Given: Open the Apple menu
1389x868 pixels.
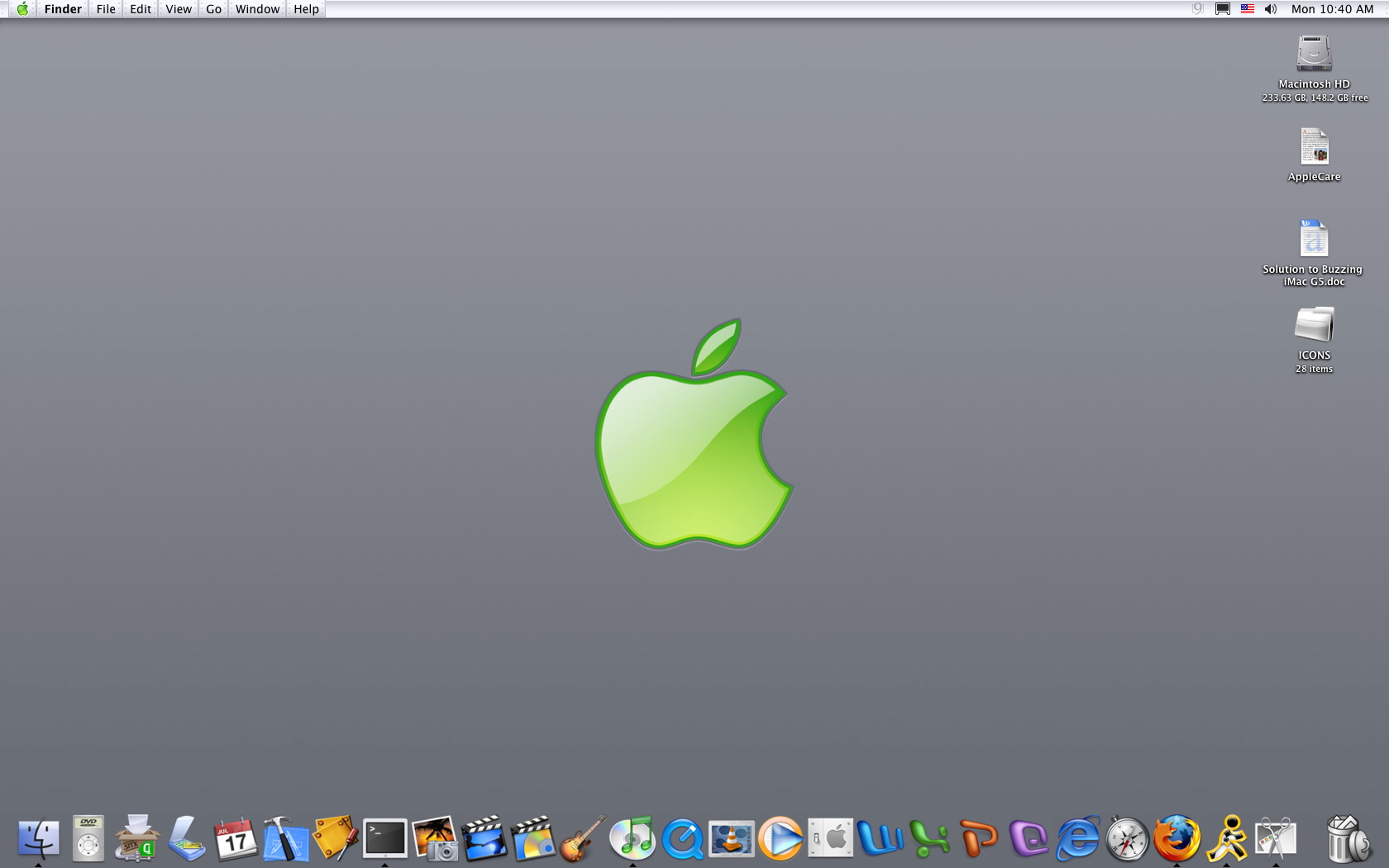Looking at the screenshot, I should (x=22, y=9).
